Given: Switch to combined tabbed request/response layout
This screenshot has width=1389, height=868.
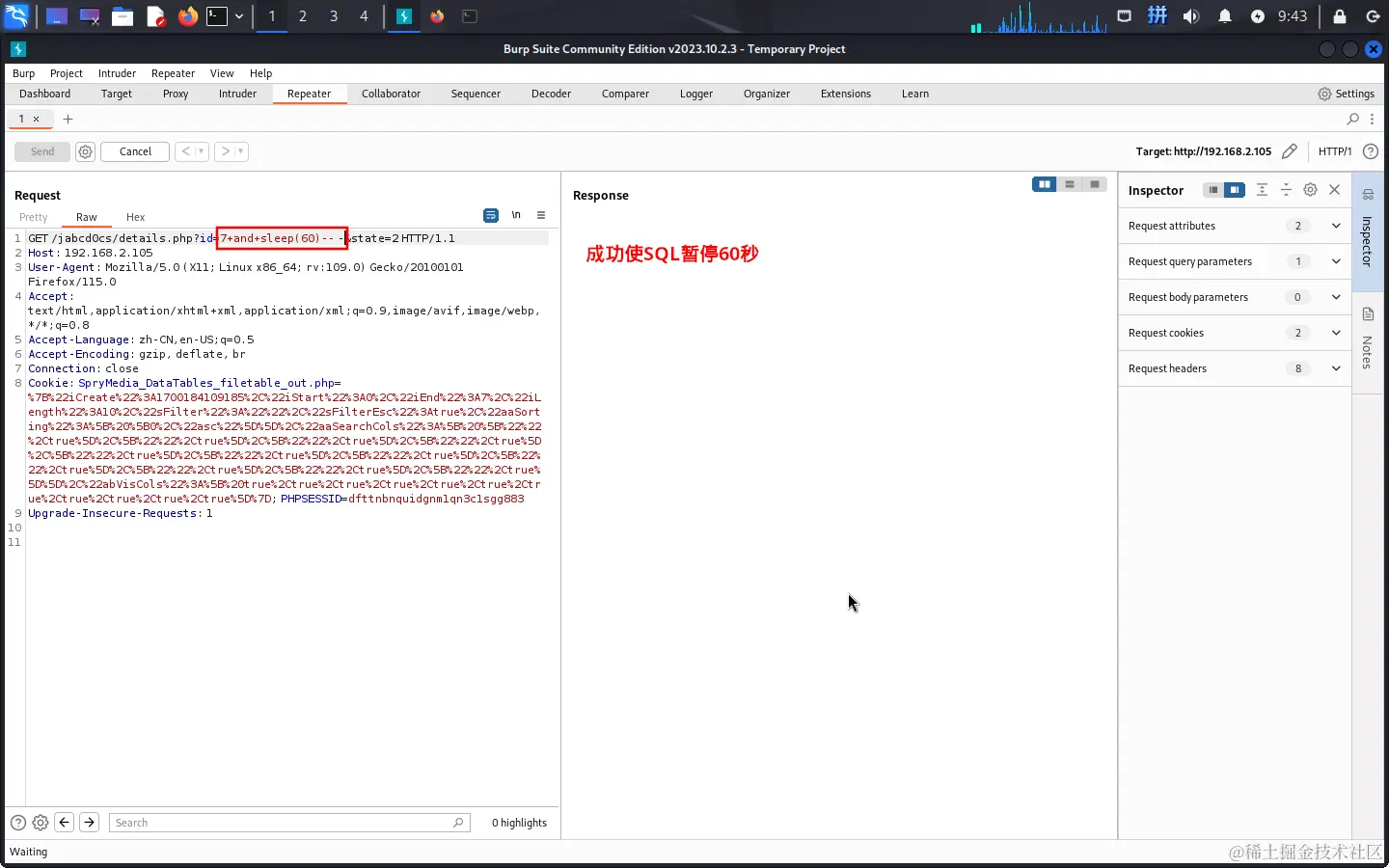Looking at the screenshot, I should [x=1095, y=184].
